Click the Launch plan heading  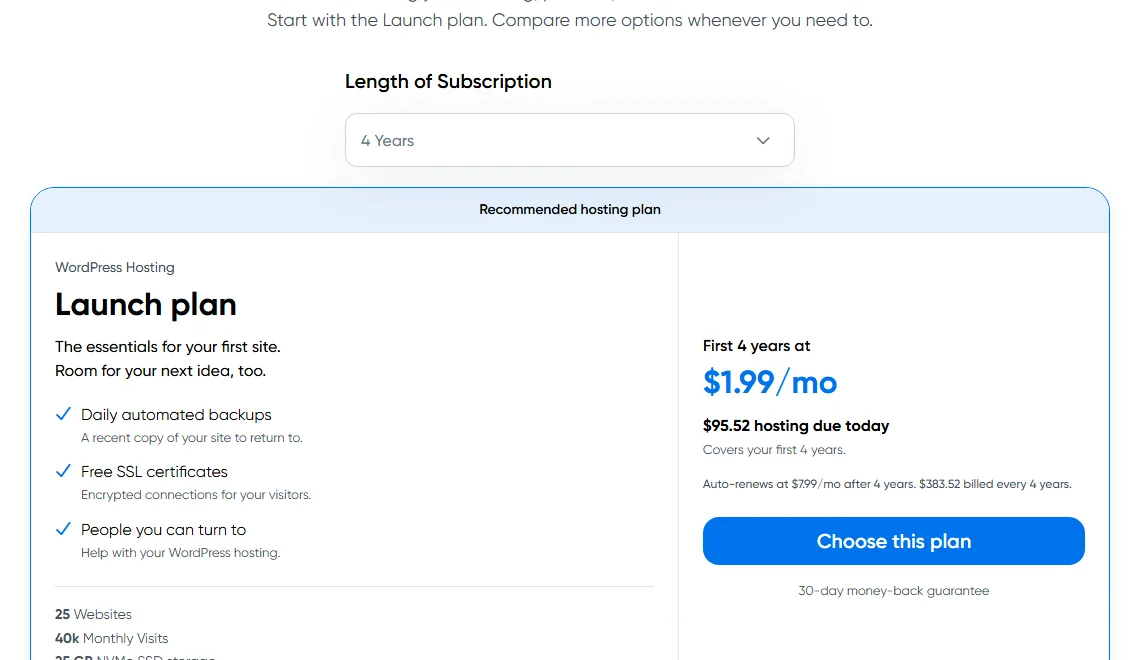pos(145,305)
